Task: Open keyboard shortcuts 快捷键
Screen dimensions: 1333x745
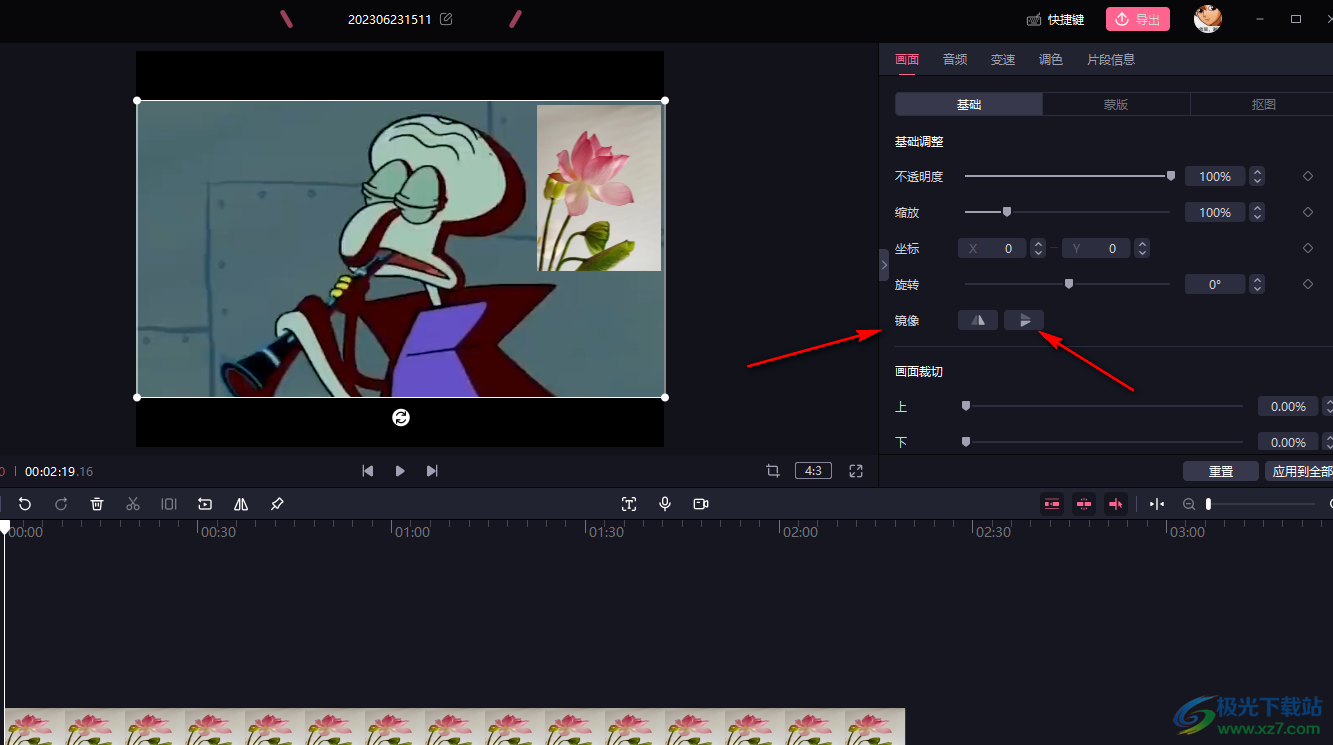Action: pyautogui.click(x=1055, y=20)
